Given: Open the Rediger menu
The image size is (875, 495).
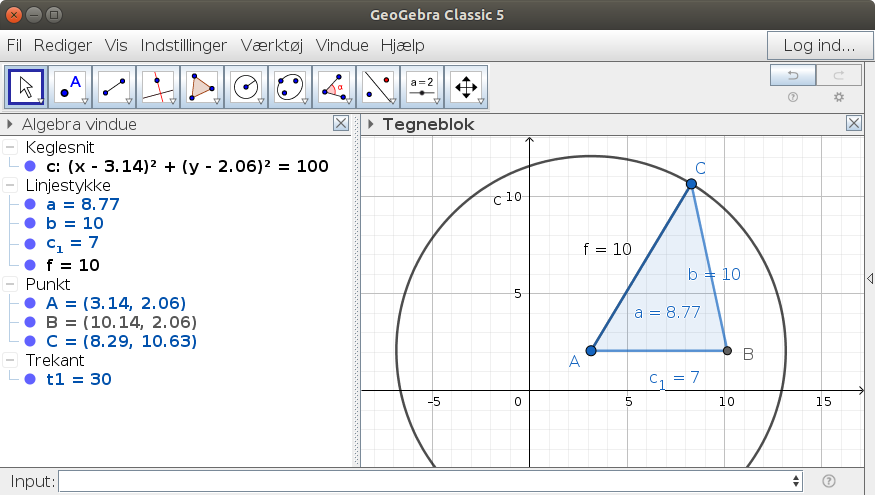Looking at the screenshot, I should [x=62, y=45].
